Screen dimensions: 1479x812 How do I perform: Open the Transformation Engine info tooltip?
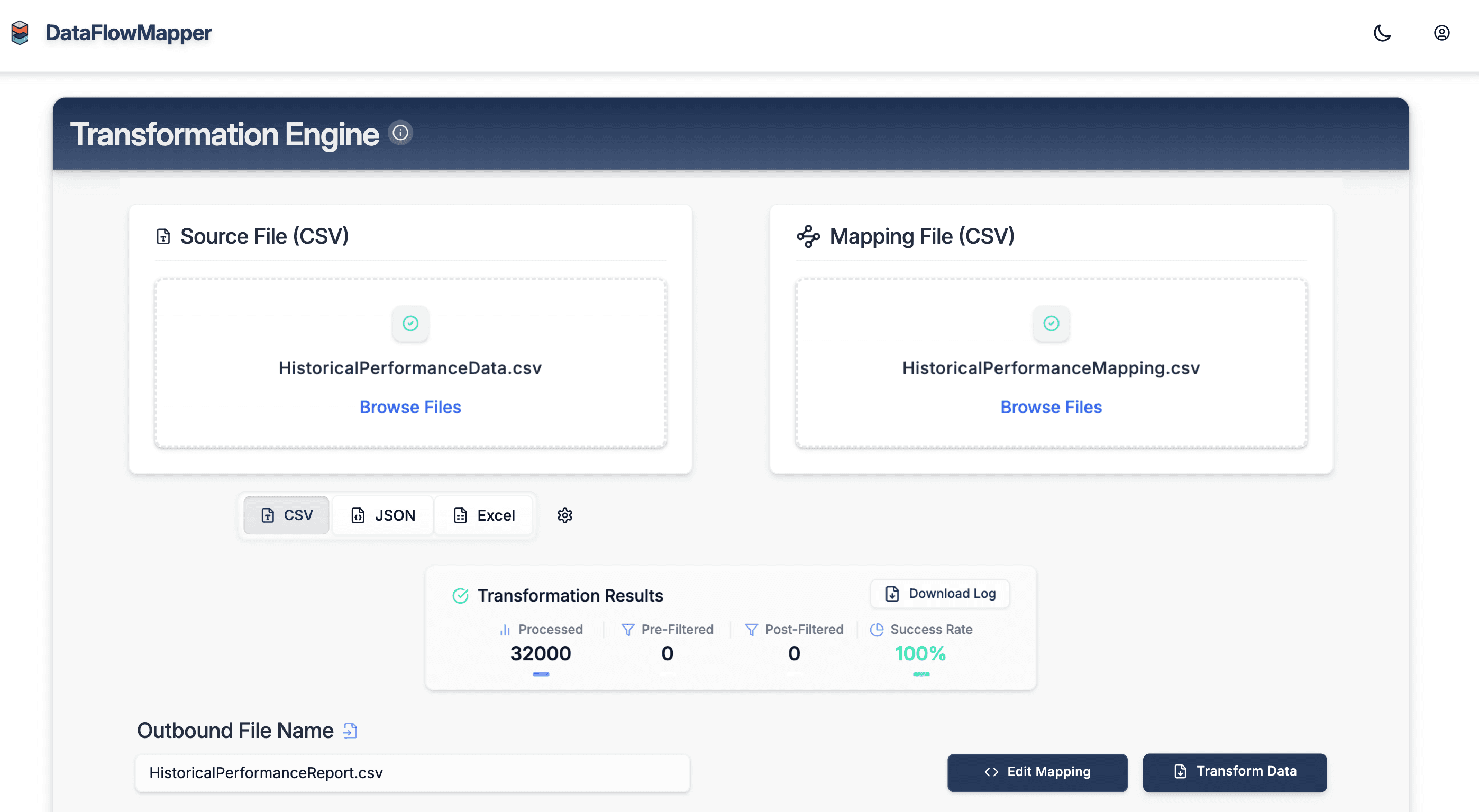click(x=401, y=133)
